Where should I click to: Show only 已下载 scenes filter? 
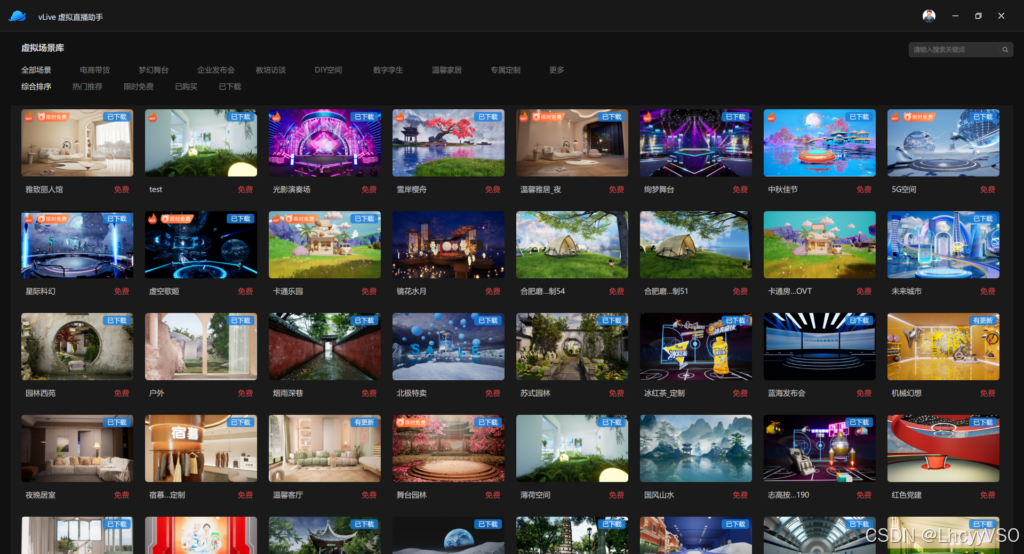[230, 86]
